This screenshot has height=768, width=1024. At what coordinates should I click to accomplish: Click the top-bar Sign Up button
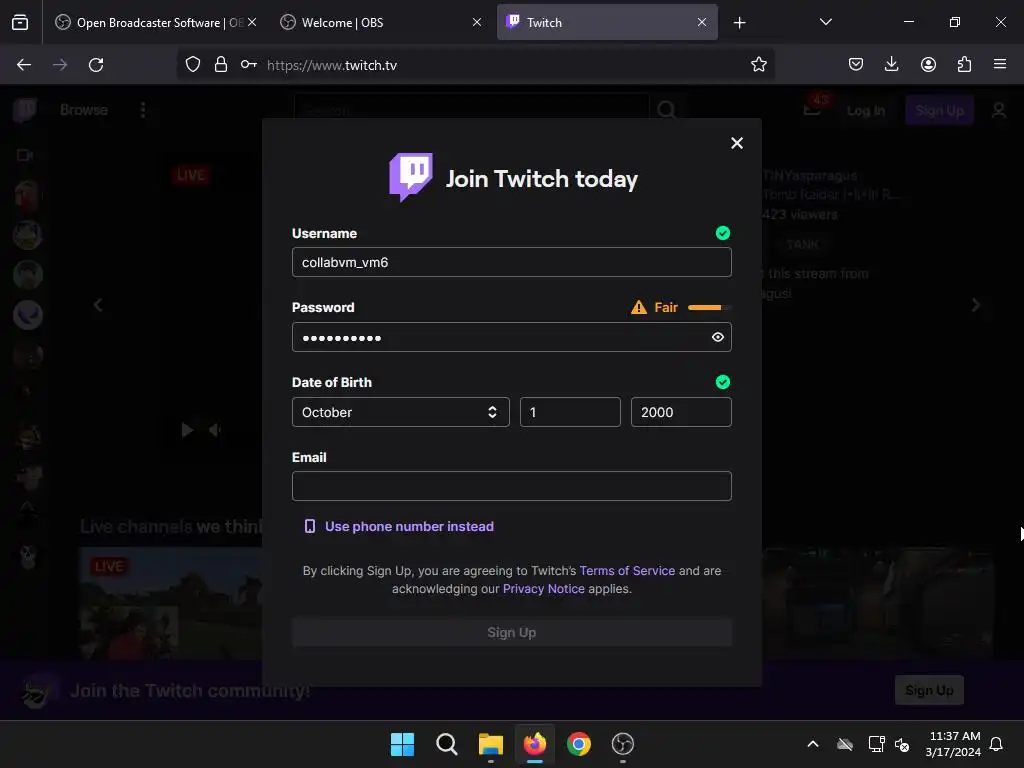(940, 110)
